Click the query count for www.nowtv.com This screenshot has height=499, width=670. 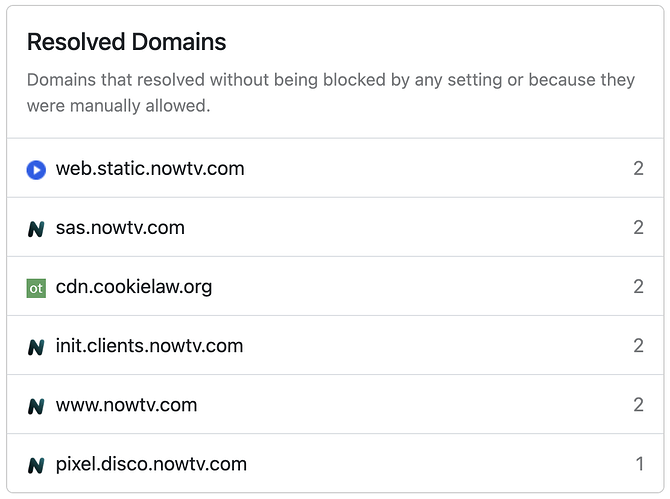[638, 405]
